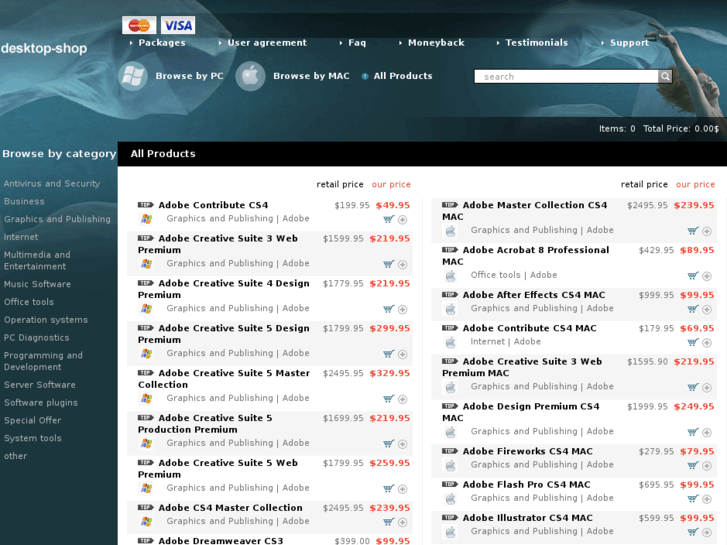
Task: Click the MasterCard payment logo
Action: [x=139, y=25]
